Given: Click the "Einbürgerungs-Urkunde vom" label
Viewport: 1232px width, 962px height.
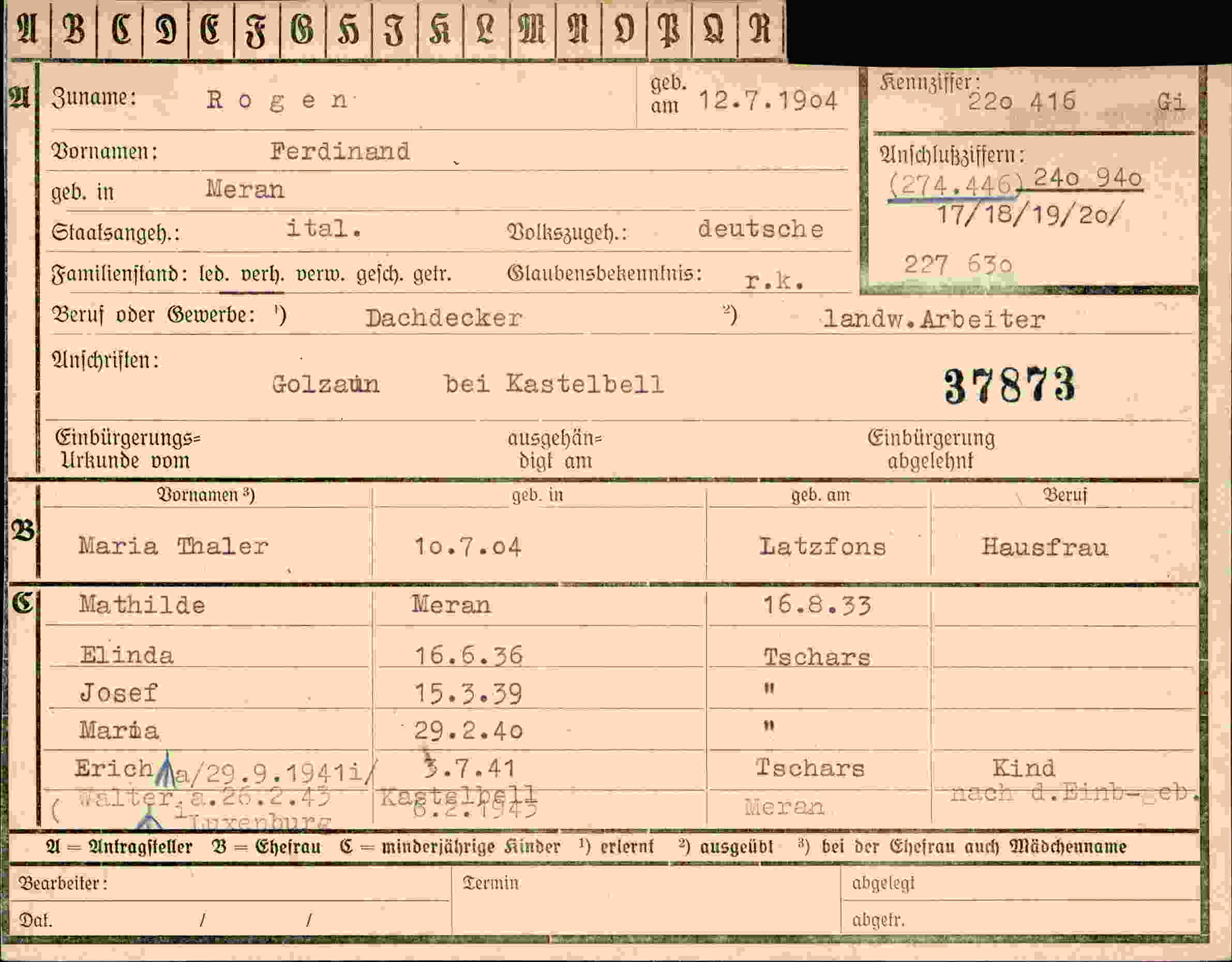Looking at the screenshot, I should 129,449.
